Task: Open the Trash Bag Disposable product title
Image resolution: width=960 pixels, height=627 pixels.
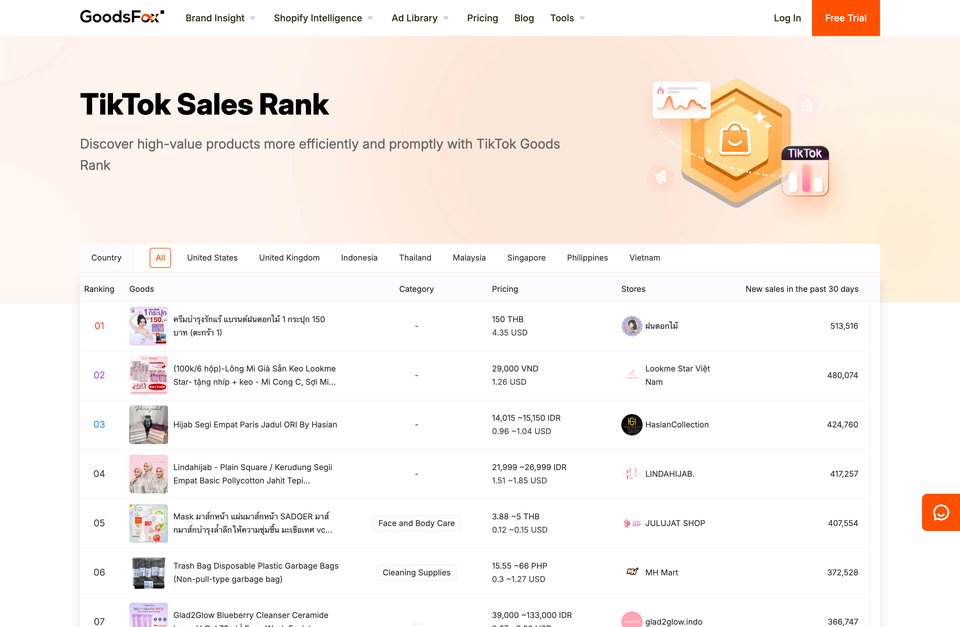Action: point(256,573)
